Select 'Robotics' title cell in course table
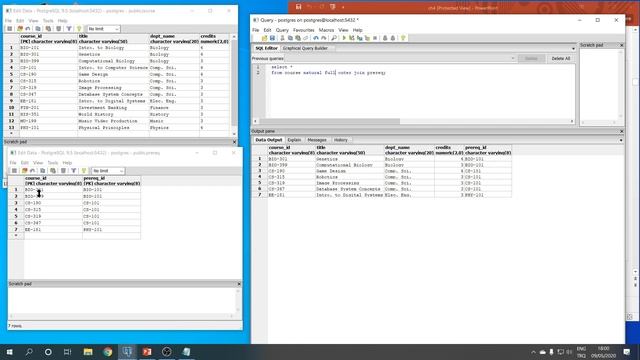Screen dimensions: 640x360 click(113, 81)
